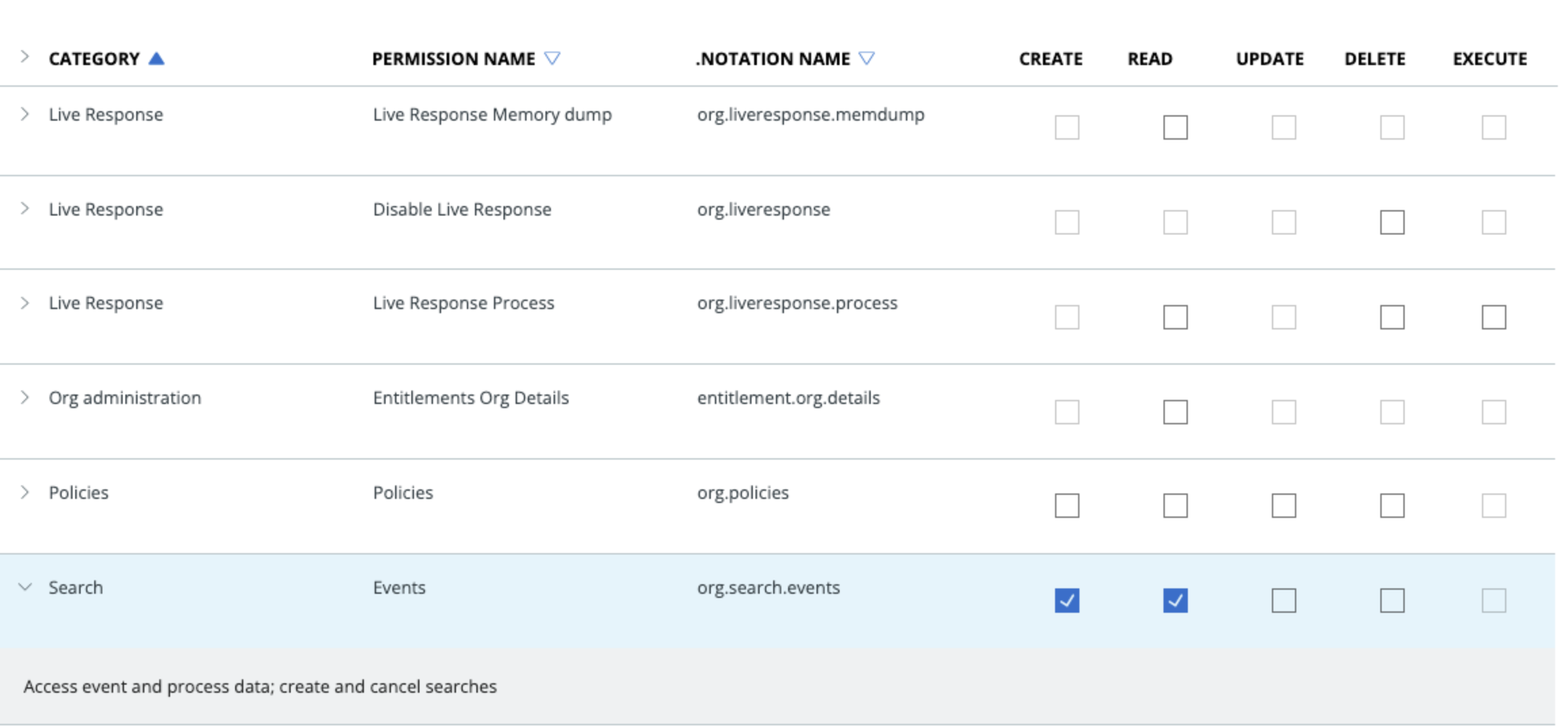Enable Update permission for Search Events
This screenshot has width=1568, height=728.
click(x=1283, y=601)
